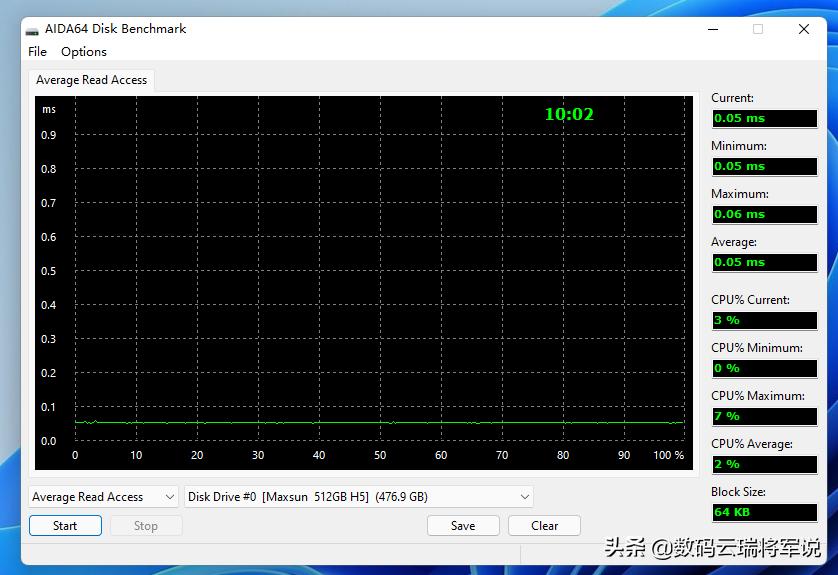The width and height of the screenshot is (838, 575).
Task: Clear the benchmark graph
Action: point(545,526)
